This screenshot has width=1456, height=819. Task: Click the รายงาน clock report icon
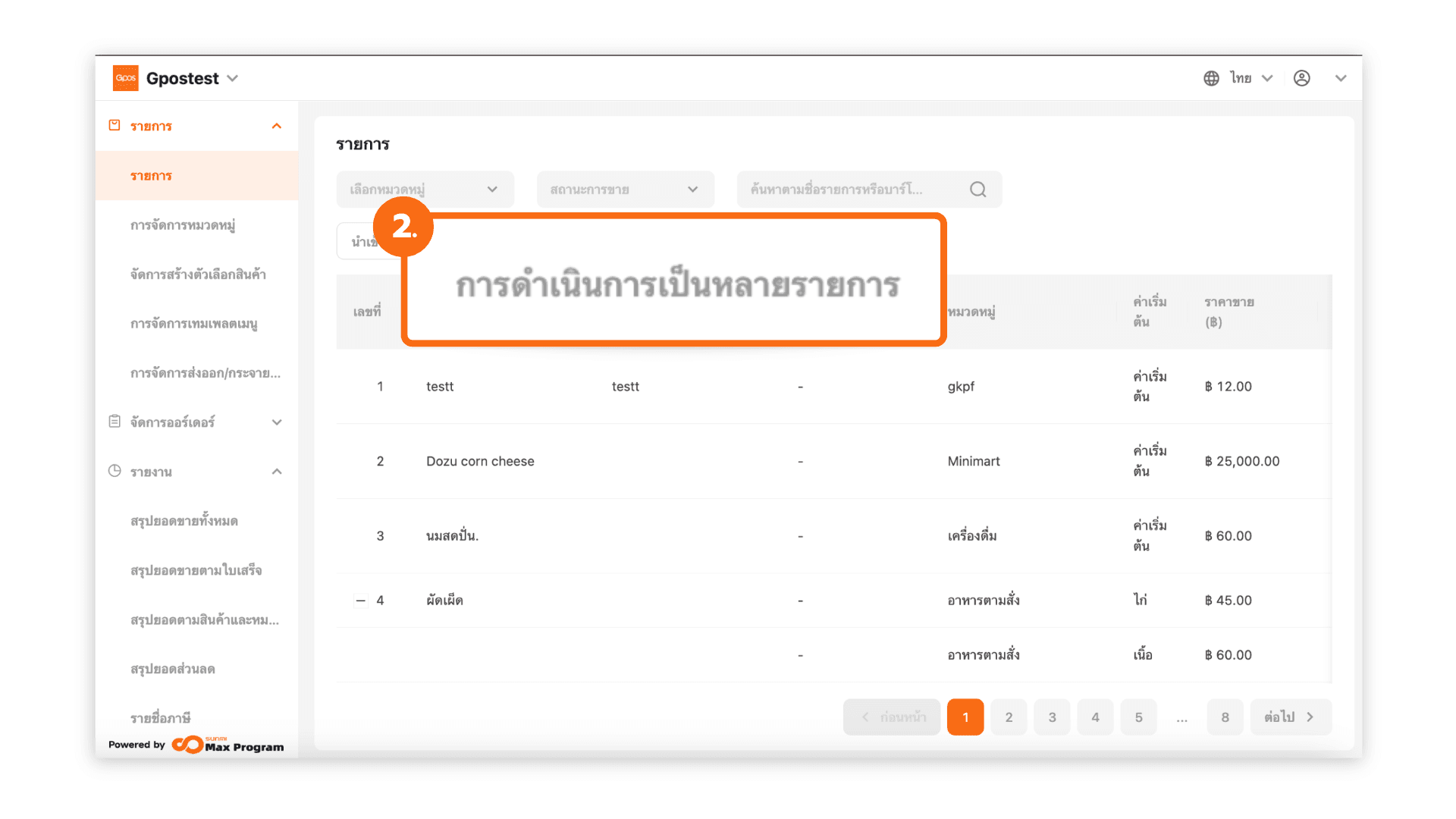[x=115, y=471]
